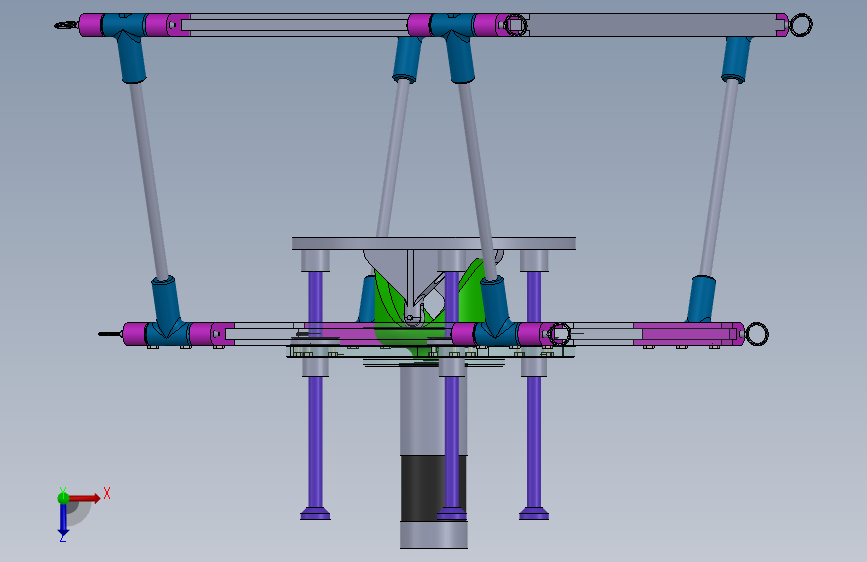The image size is (867, 562).
Task: Select the bottom gray cap of the central cylinder
Action: pos(434,535)
